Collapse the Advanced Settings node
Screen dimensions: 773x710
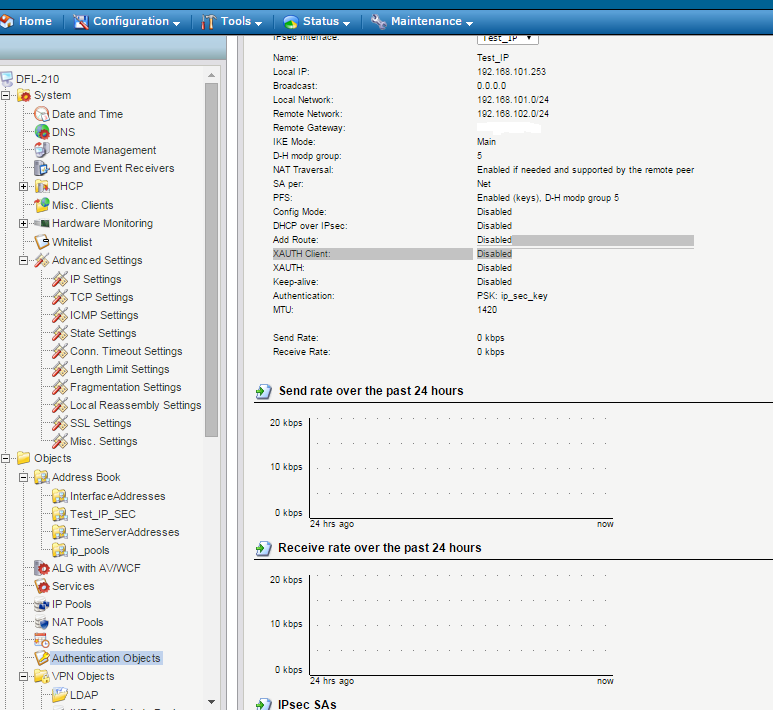pyautogui.click(x=24, y=260)
